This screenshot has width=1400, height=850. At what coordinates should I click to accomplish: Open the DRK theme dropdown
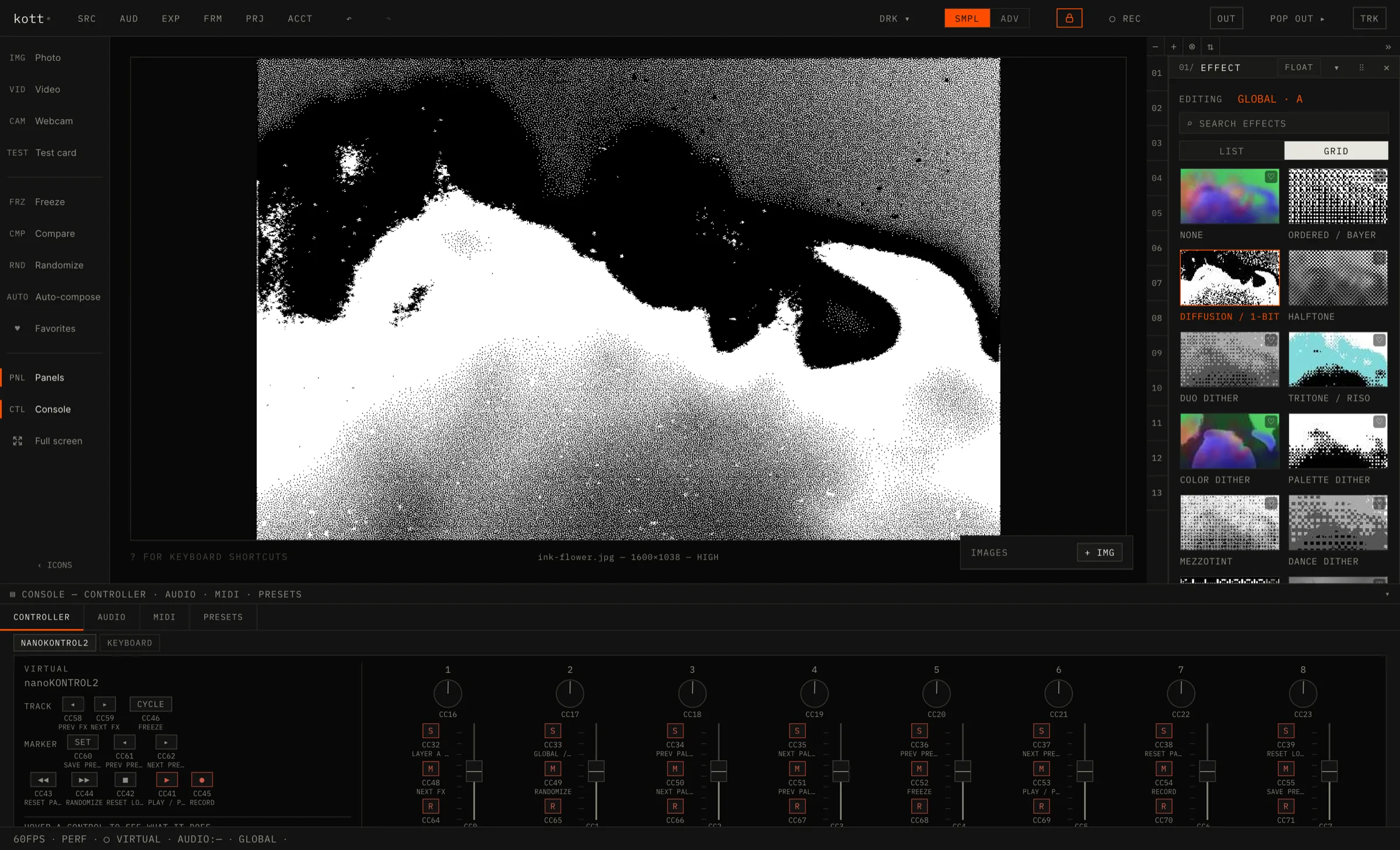point(895,19)
